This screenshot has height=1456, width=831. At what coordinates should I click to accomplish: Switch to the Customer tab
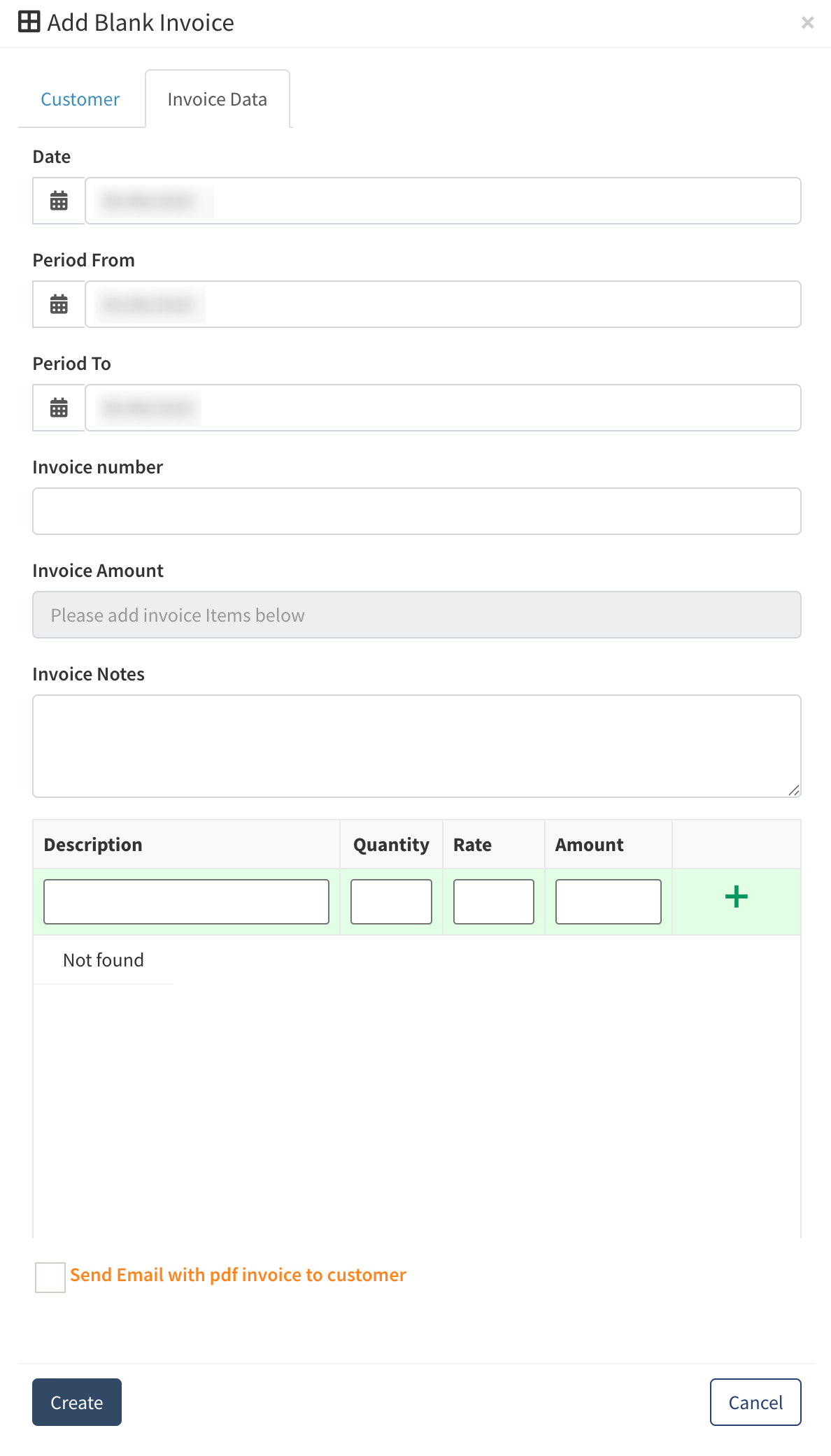pos(80,100)
